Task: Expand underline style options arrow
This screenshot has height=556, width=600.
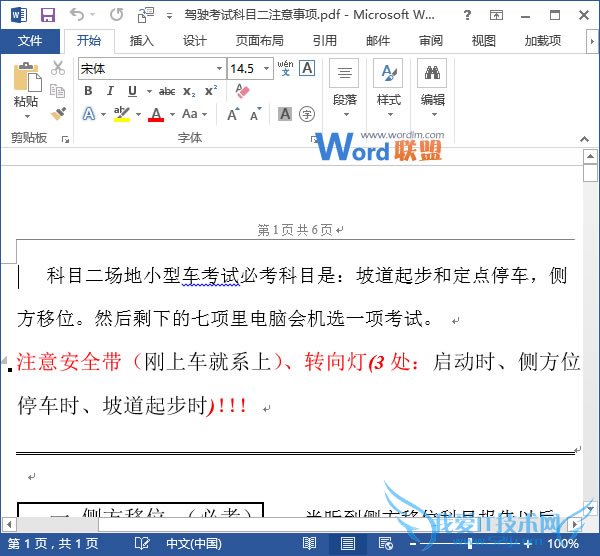Action: (149, 91)
